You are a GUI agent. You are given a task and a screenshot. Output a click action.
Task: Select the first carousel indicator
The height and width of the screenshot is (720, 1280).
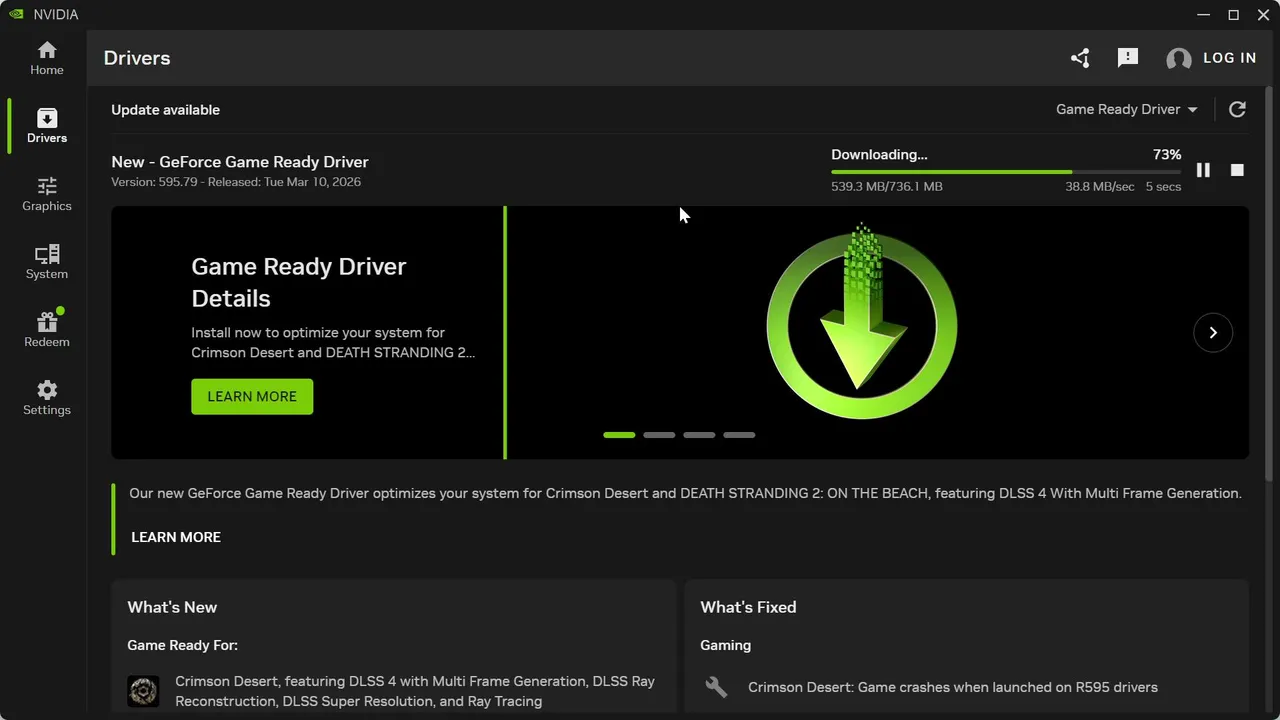tap(619, 435)
